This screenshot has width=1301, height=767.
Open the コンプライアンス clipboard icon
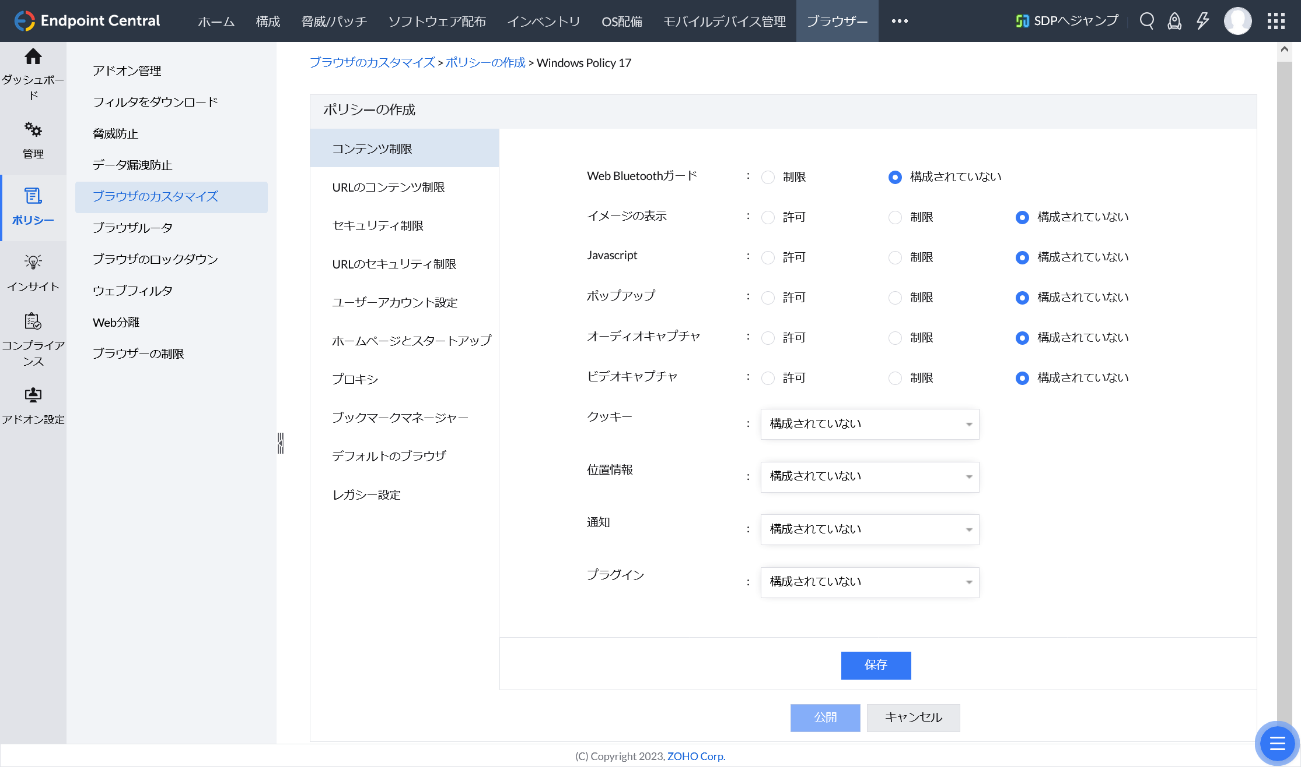coord(33,322)
